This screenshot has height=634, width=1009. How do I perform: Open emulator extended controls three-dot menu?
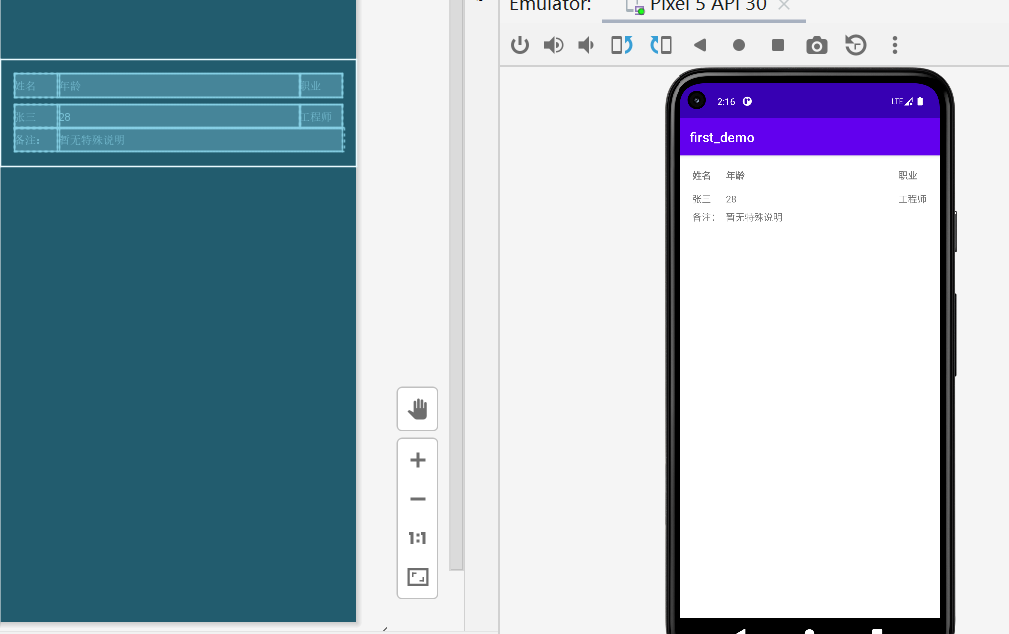894,45
